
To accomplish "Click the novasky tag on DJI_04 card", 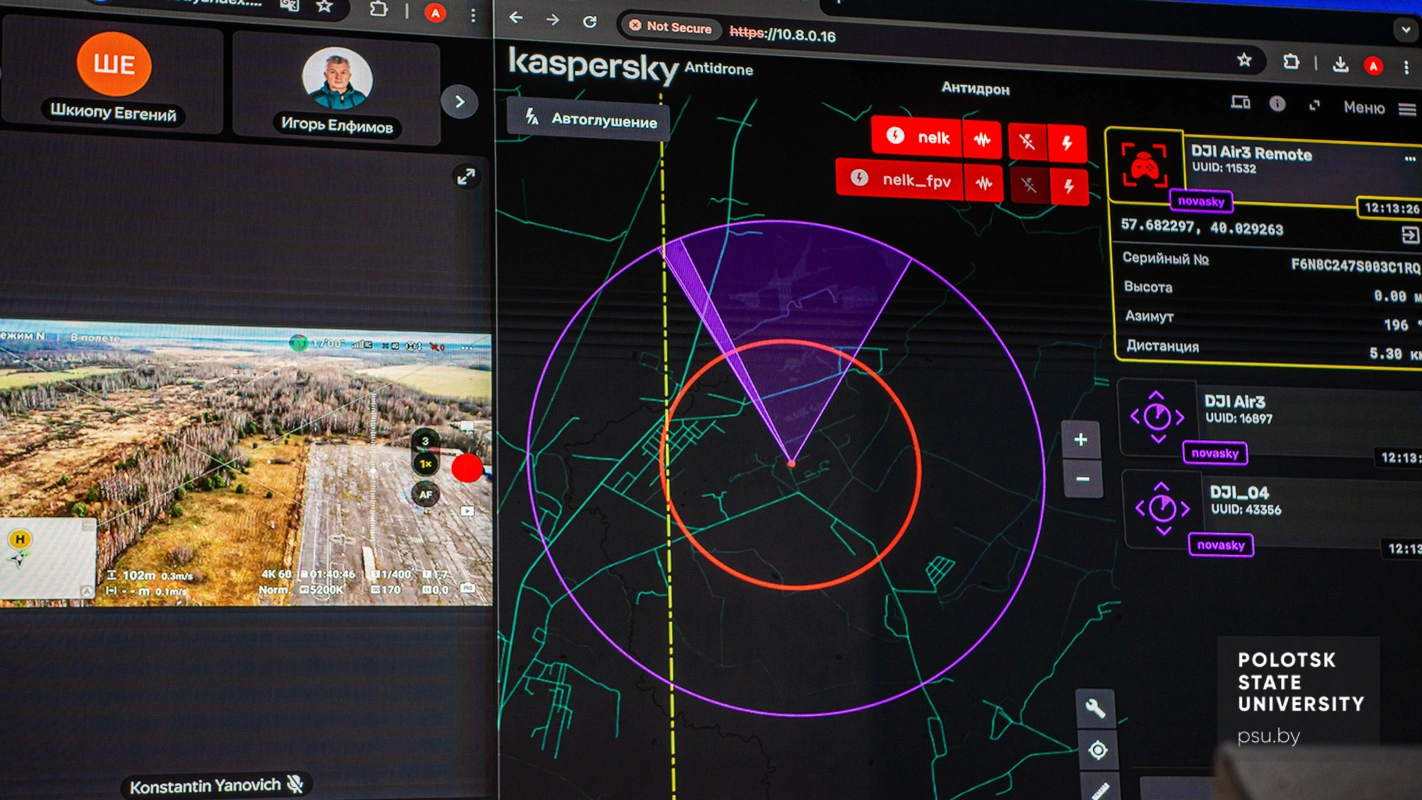I will pos(1221,545).
